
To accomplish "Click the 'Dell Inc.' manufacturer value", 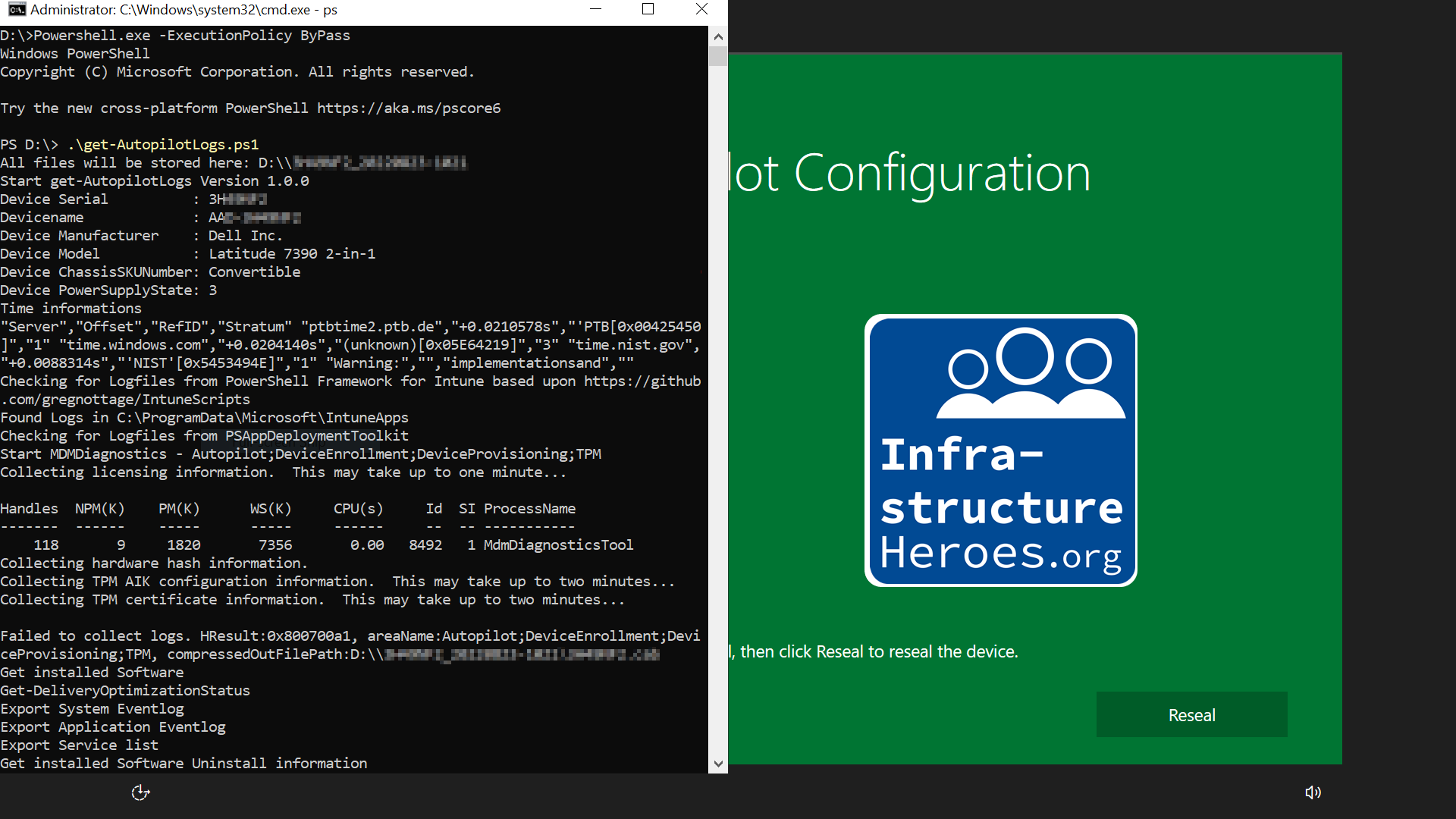I will (246, 235).
